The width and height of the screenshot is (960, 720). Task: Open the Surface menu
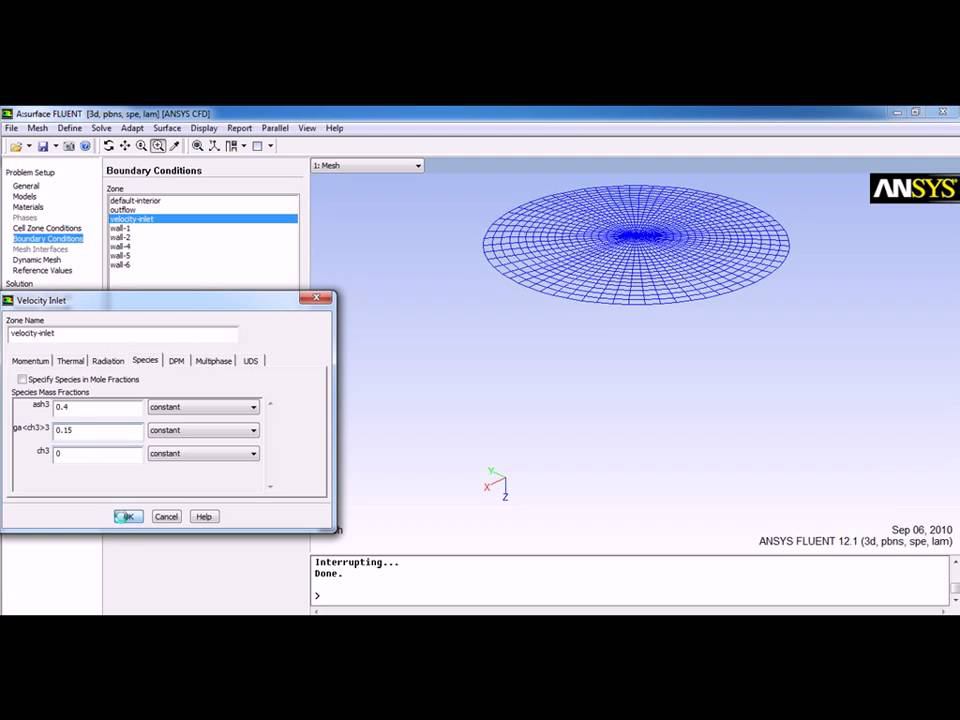pos(167,128)
